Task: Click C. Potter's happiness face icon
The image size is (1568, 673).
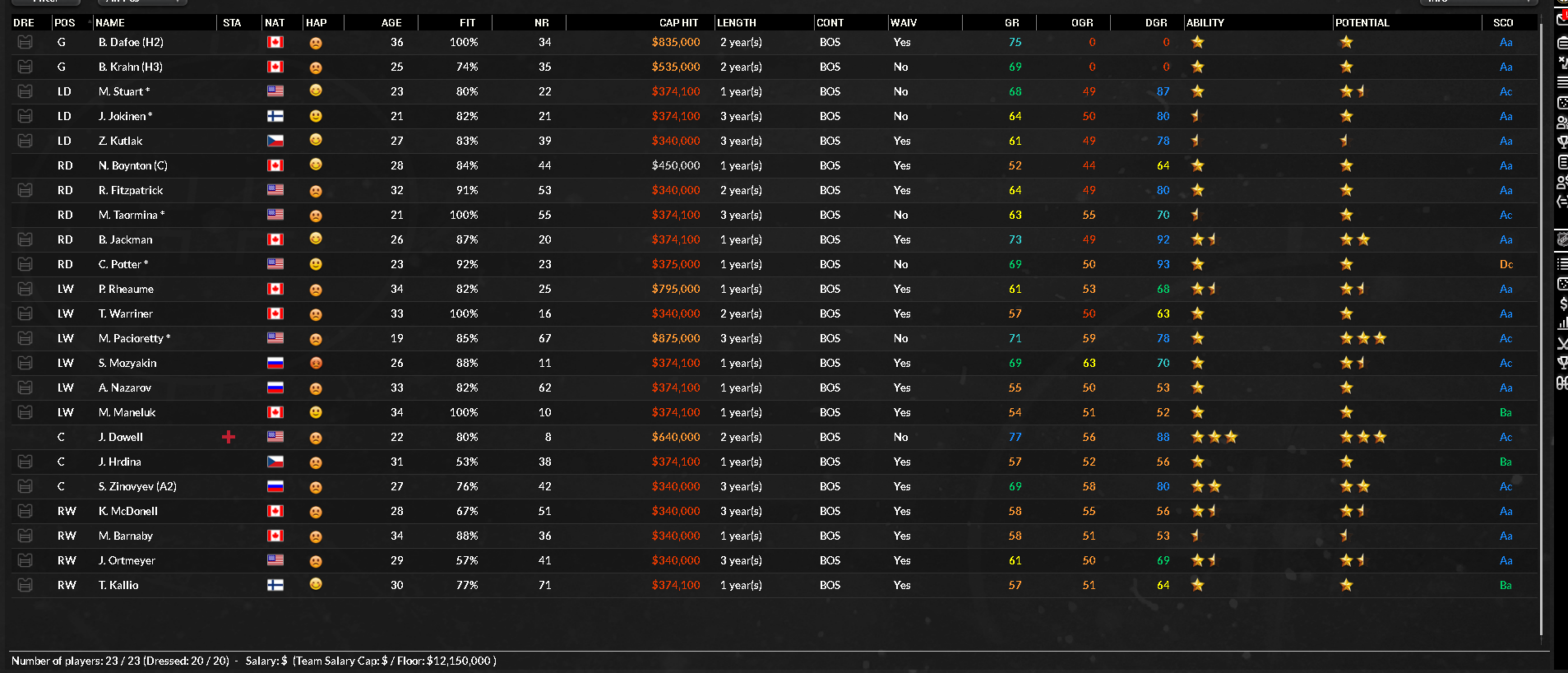Action: coord(316,264)
